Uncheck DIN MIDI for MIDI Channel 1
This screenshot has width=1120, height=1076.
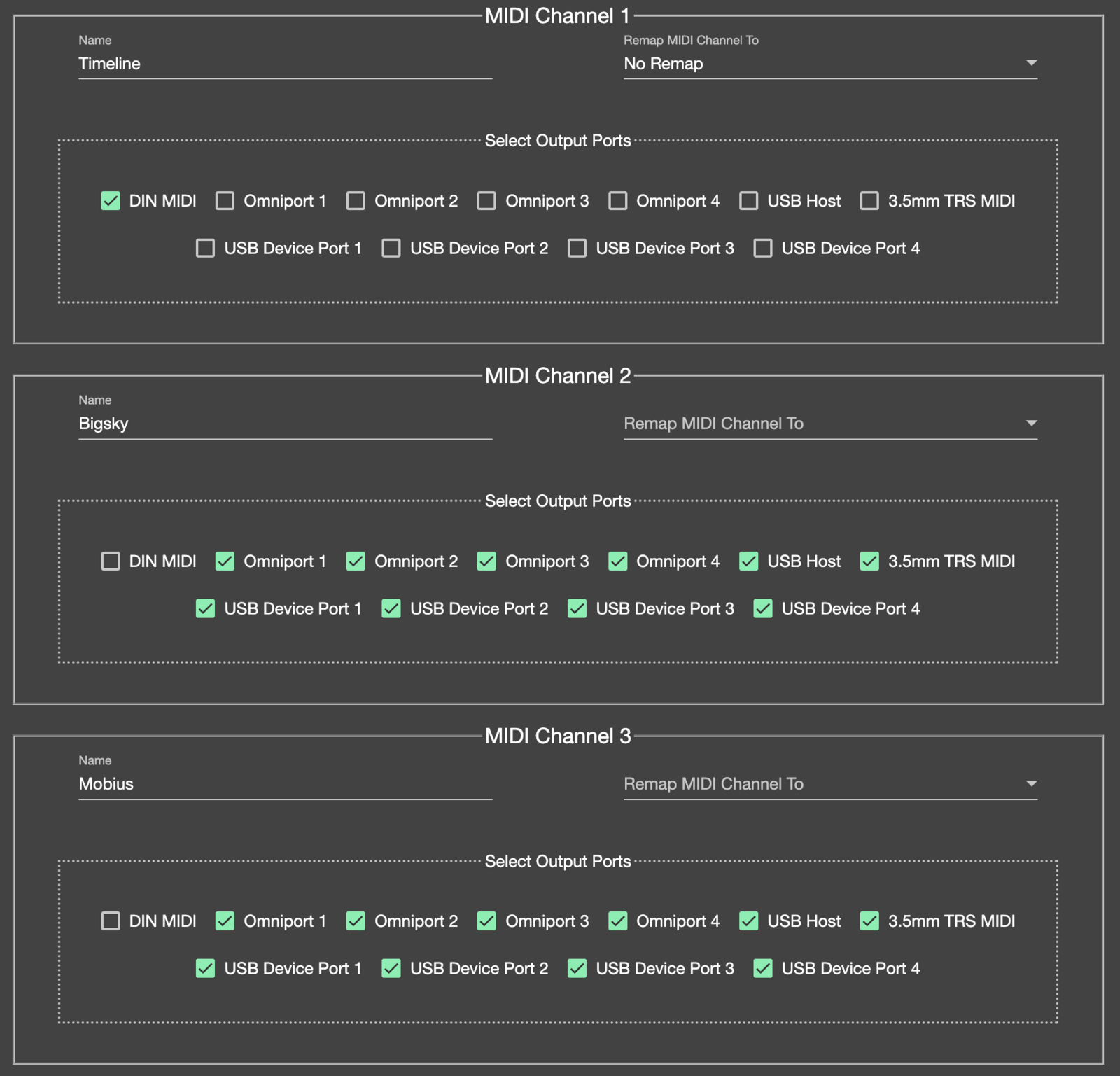point(111,201)
